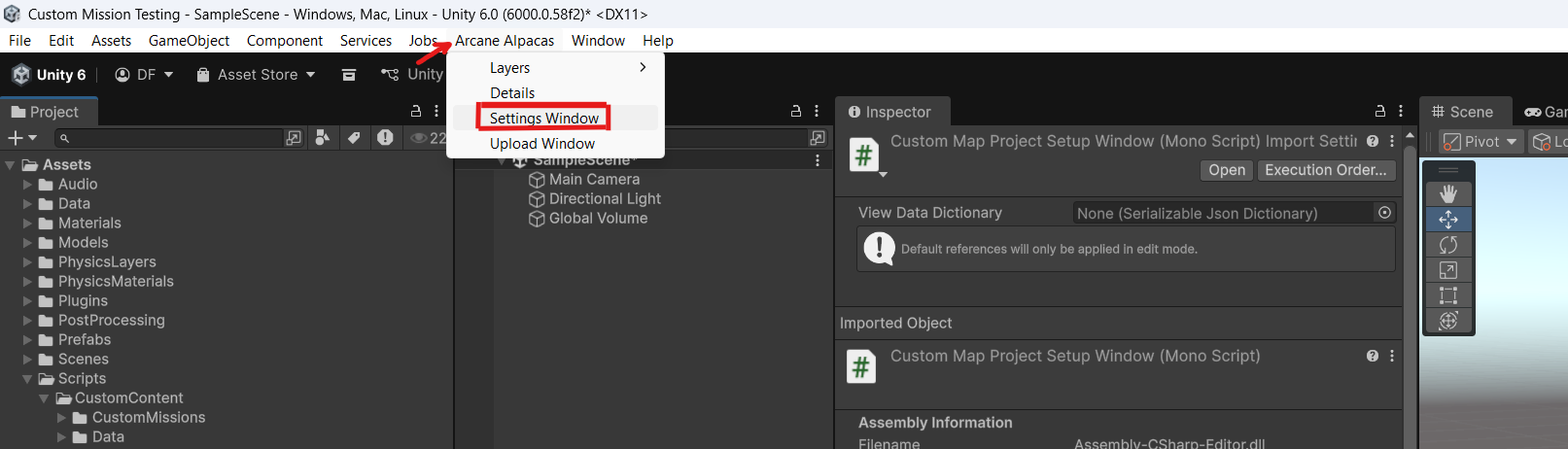
Task: Choose Details from Arcane Alpacas menu
Action: pyautogui.click(x=555, y=93)
